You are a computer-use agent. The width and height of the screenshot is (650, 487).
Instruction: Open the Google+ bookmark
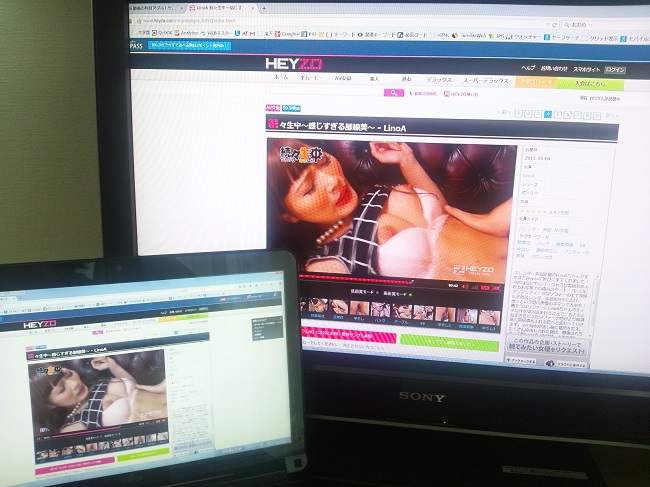(x=287, y=34)
